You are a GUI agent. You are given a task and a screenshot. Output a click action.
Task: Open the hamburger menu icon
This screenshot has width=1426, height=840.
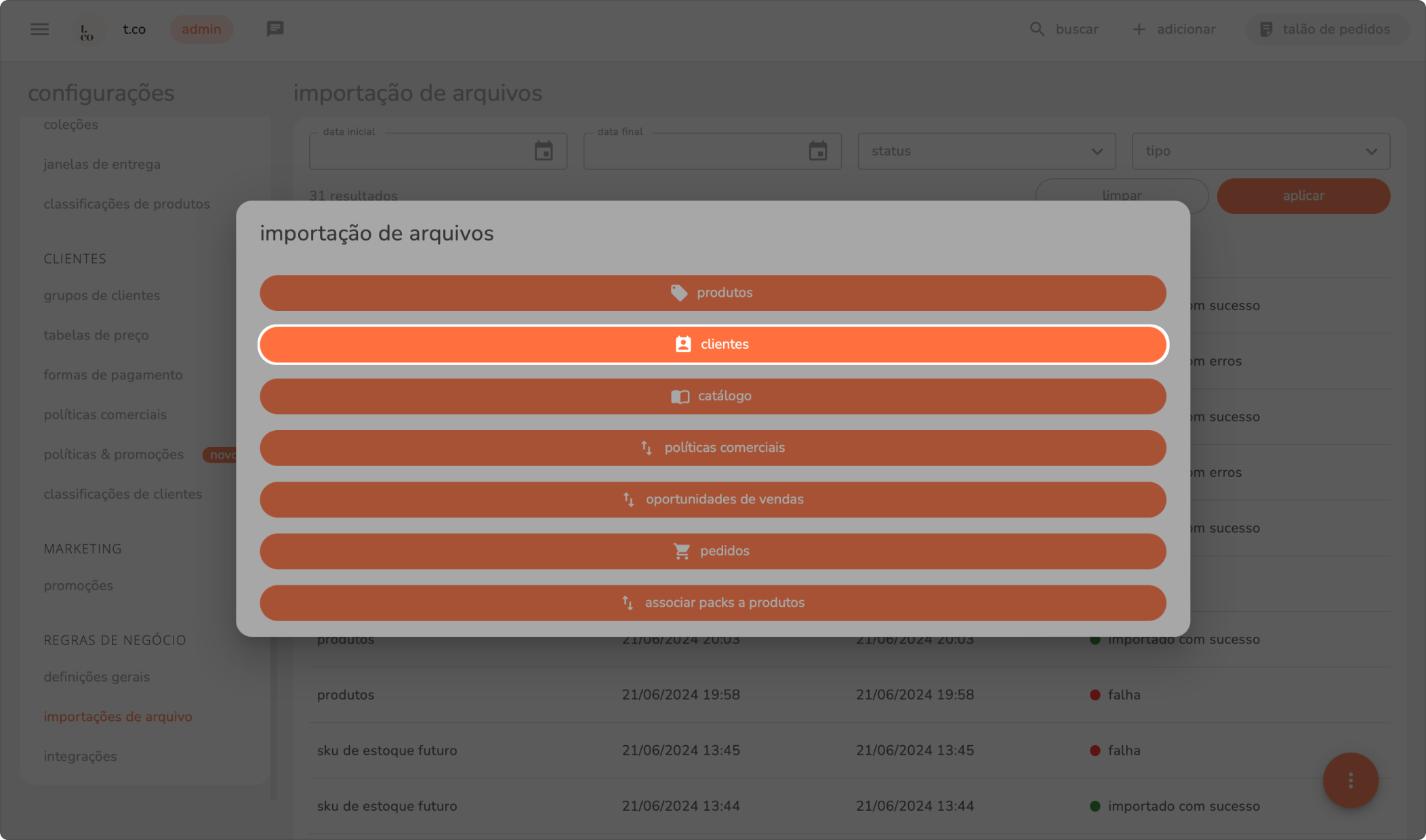pyautogui.click(x=40, y=29)
